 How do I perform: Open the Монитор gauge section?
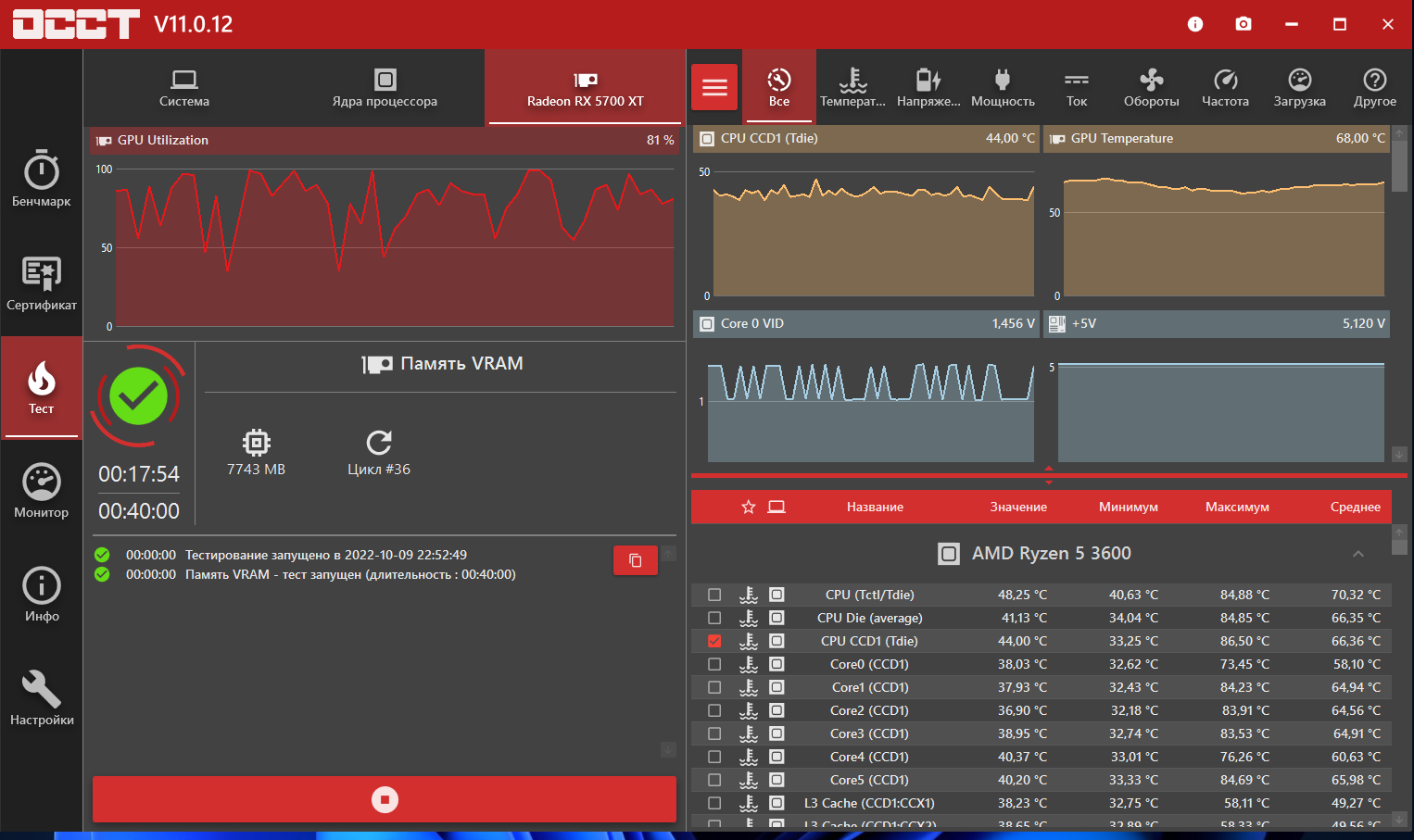pos(42,491)
